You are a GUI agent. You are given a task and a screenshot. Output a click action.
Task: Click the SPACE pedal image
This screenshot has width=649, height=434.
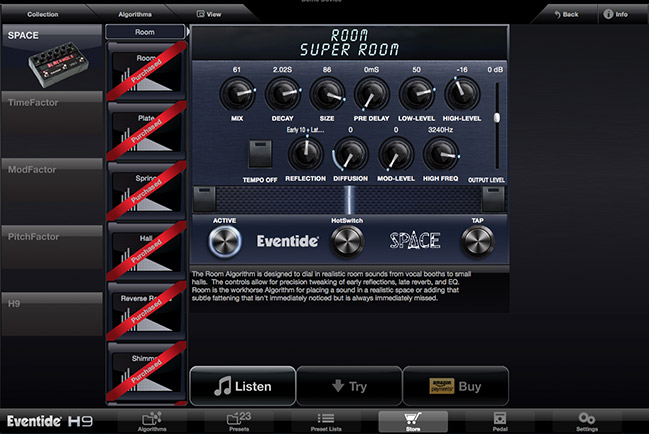58,66
